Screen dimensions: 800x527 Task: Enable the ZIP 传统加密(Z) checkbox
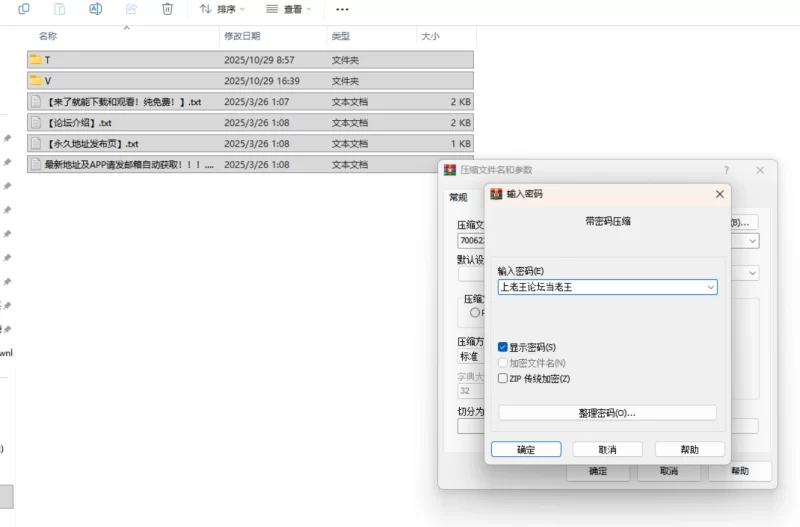(503, 379)
